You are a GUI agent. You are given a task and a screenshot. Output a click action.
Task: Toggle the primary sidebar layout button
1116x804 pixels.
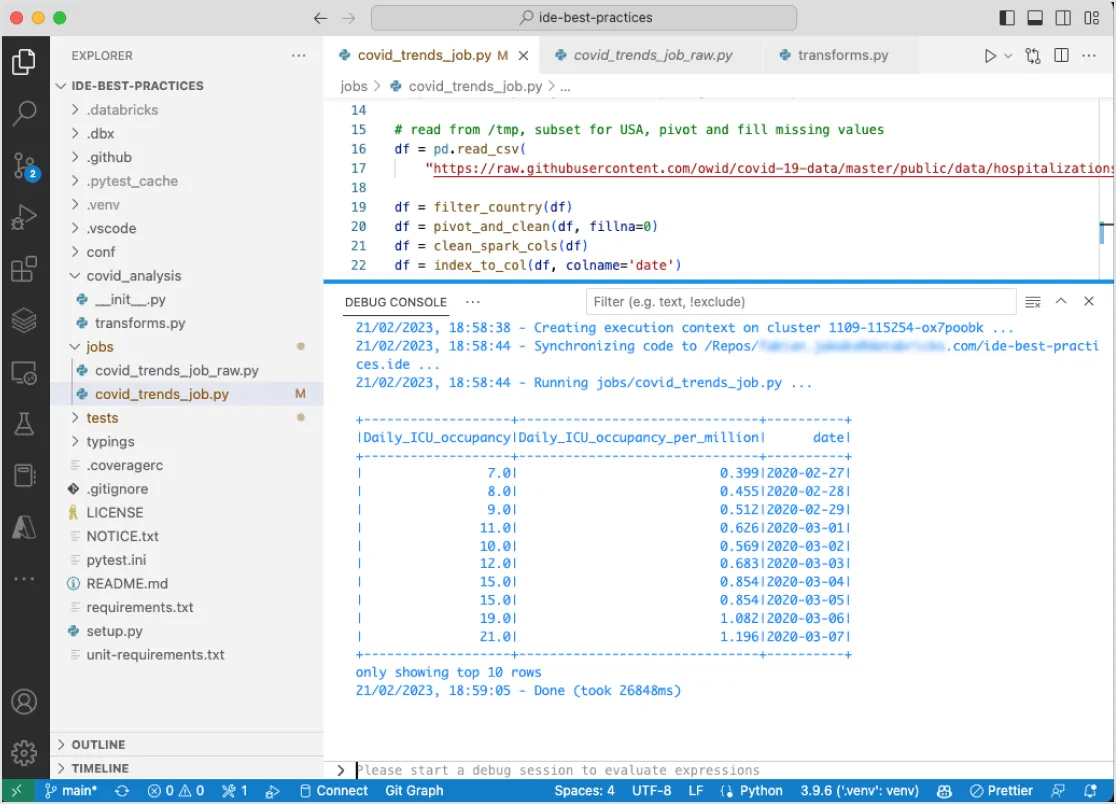point(1007,18)
